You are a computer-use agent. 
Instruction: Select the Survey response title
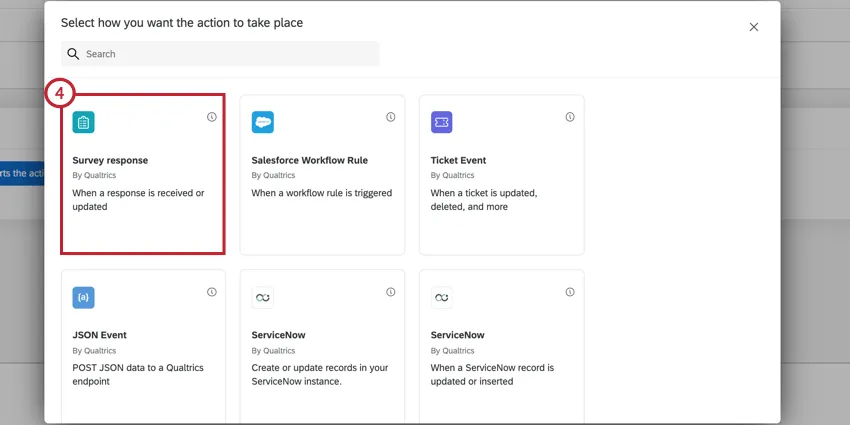pyautogui.click(x=110, y=160)
